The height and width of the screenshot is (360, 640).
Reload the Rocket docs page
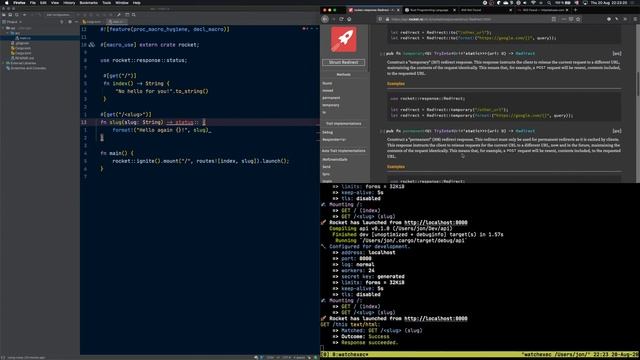tap(341, 19)
